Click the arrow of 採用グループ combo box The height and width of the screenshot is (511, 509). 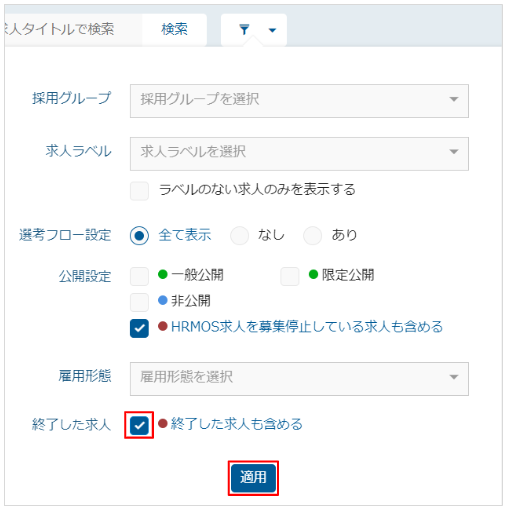[453, 99]
